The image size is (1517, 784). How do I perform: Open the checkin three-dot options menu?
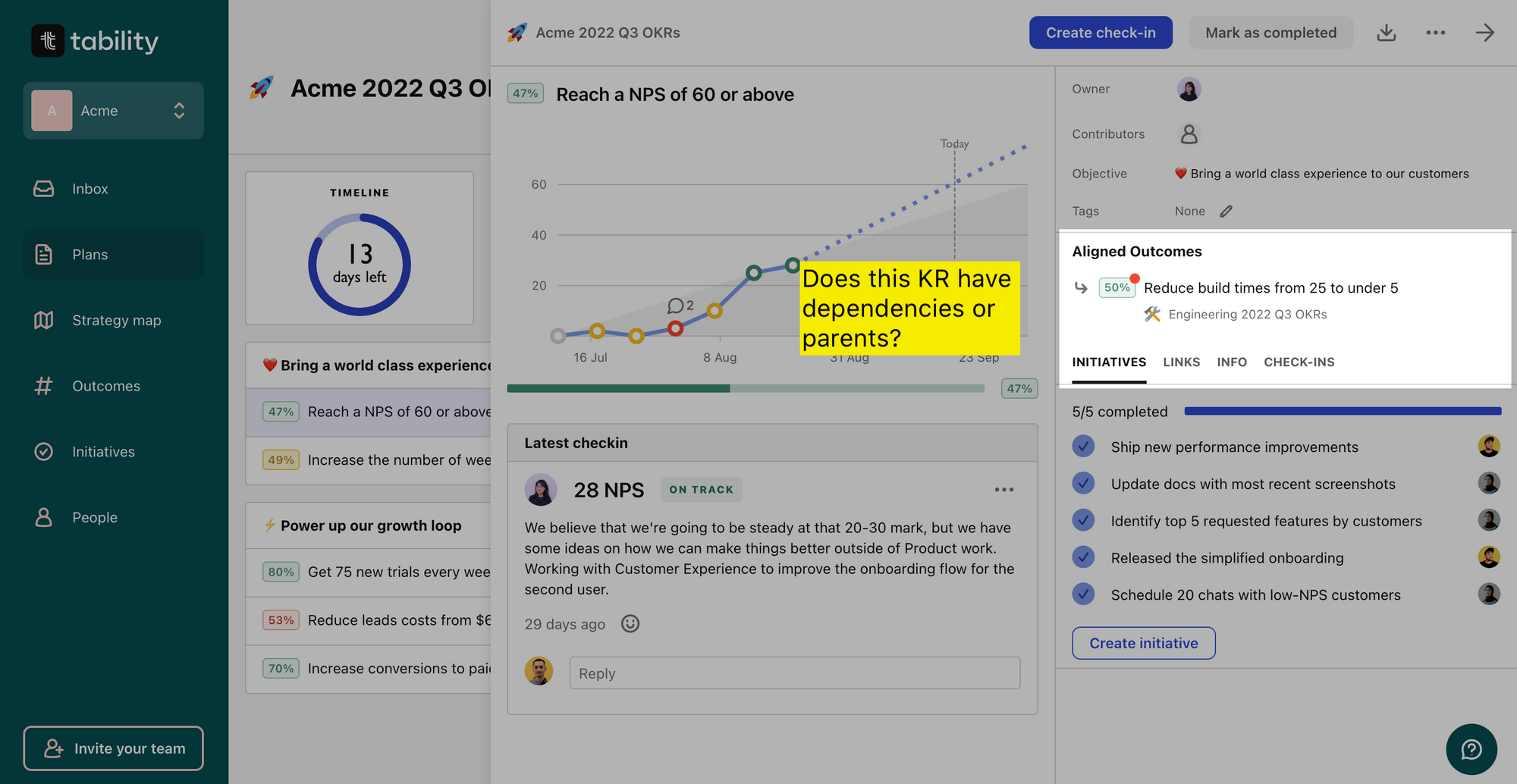(1004, 490)
